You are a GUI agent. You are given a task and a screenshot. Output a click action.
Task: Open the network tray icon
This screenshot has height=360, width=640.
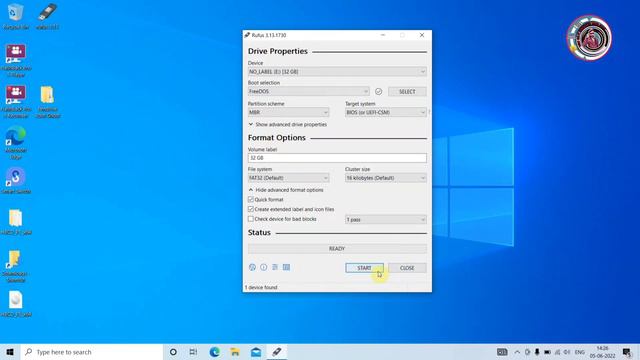click(x=557, y=352)
